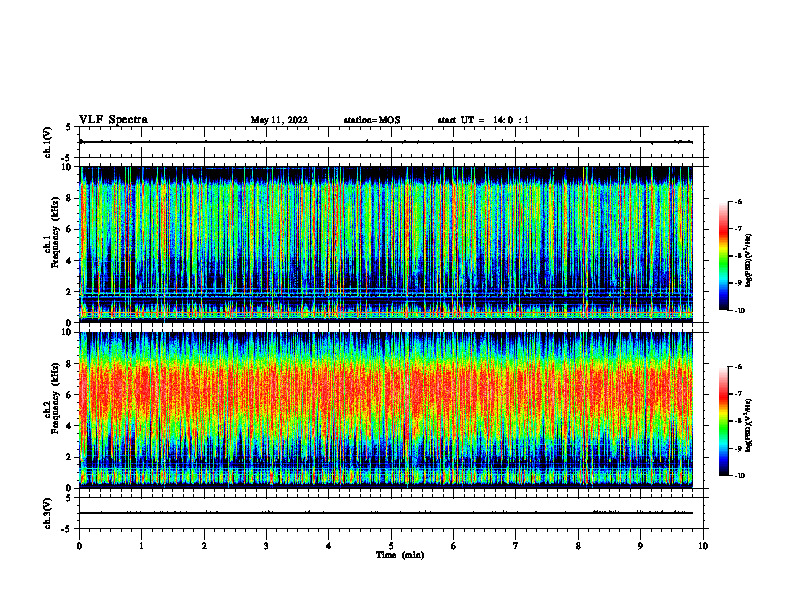Image resolution: width=792 pixels, height=612 pixels.
Task: Click the "4" tick on ch.1 frequency axis
Action: (x=71, y=261)
